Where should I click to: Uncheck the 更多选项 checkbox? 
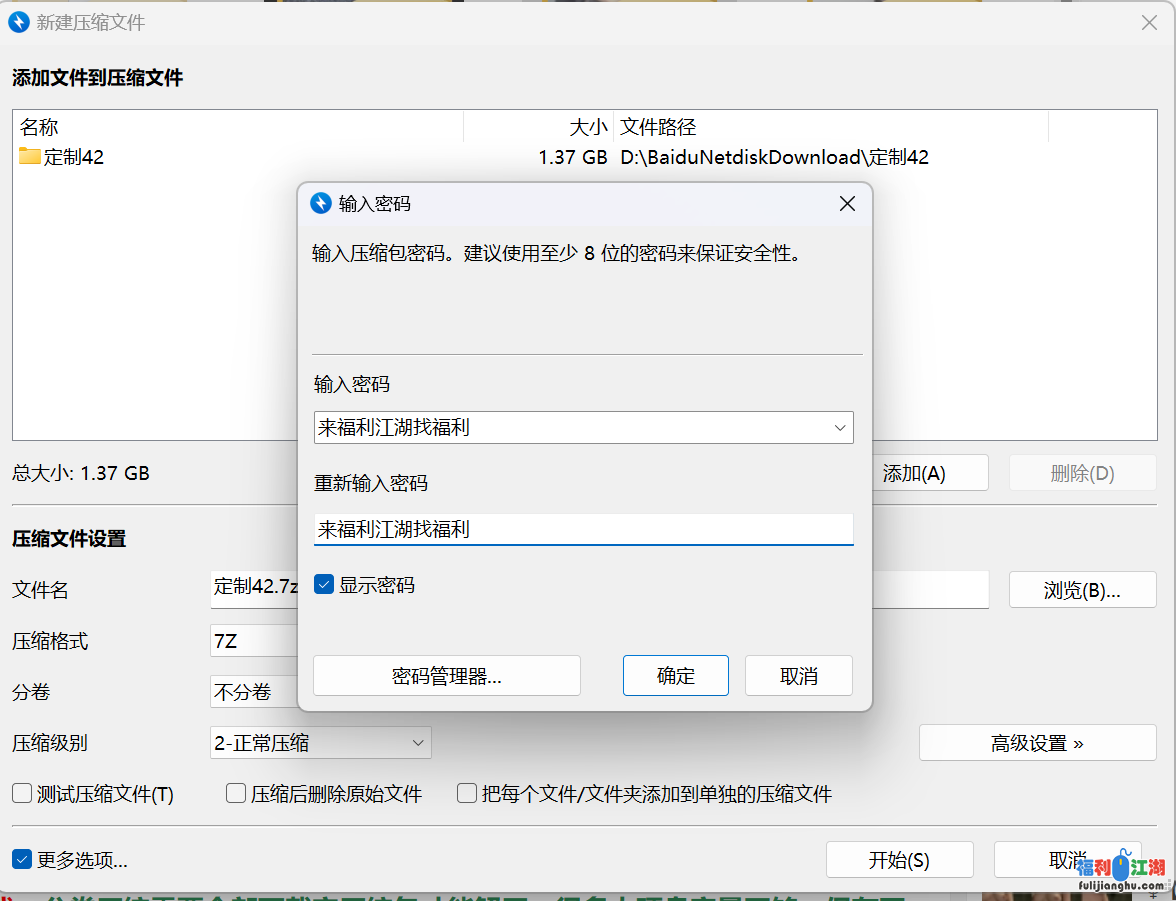[x=22, y=859]
